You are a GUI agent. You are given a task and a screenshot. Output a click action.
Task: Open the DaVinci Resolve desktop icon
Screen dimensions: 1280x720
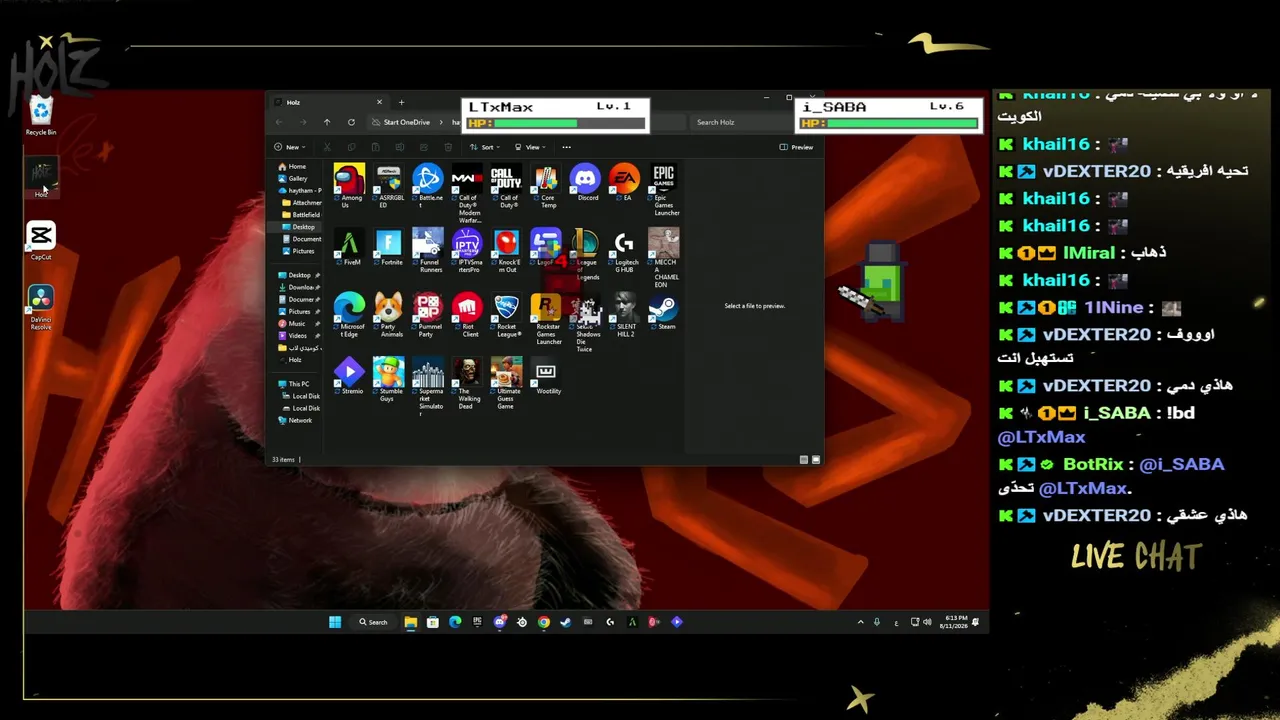pos(41,308)
